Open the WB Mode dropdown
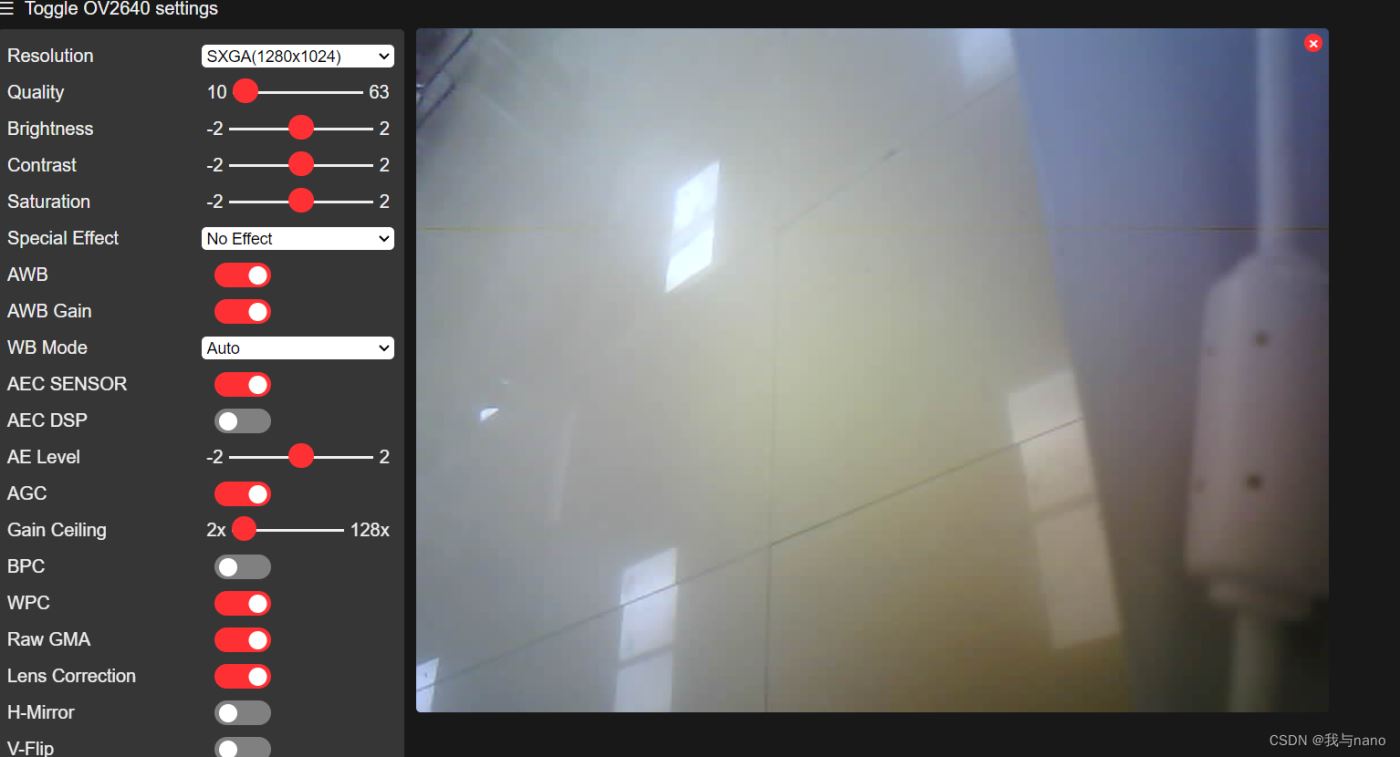Viewport: 1400px width, 757px height. click(x=297, y=348)
